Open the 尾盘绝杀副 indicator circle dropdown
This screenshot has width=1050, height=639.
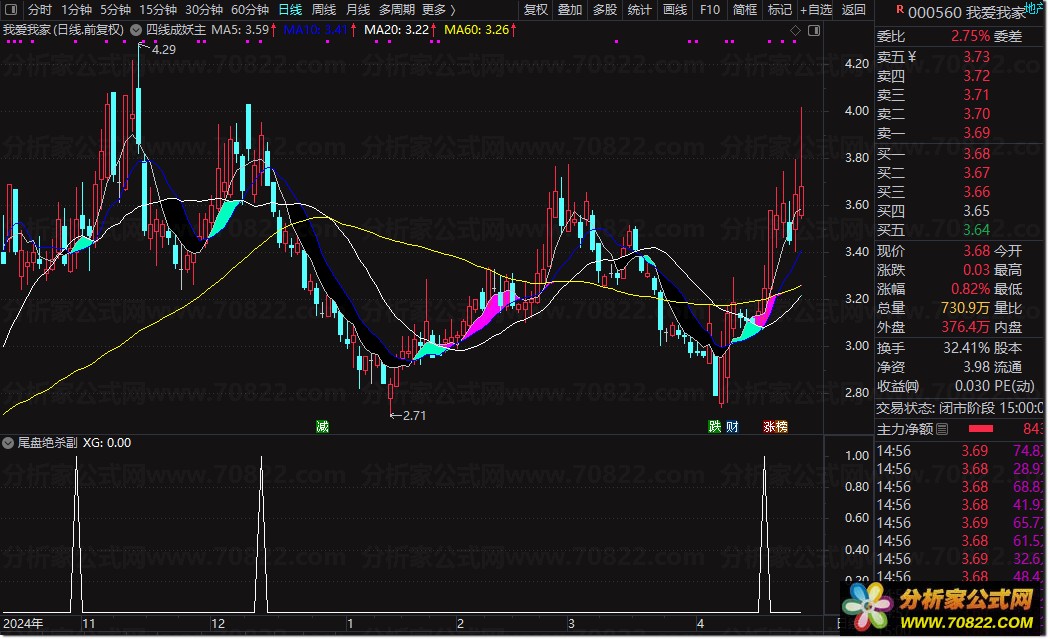pos(8,443)
